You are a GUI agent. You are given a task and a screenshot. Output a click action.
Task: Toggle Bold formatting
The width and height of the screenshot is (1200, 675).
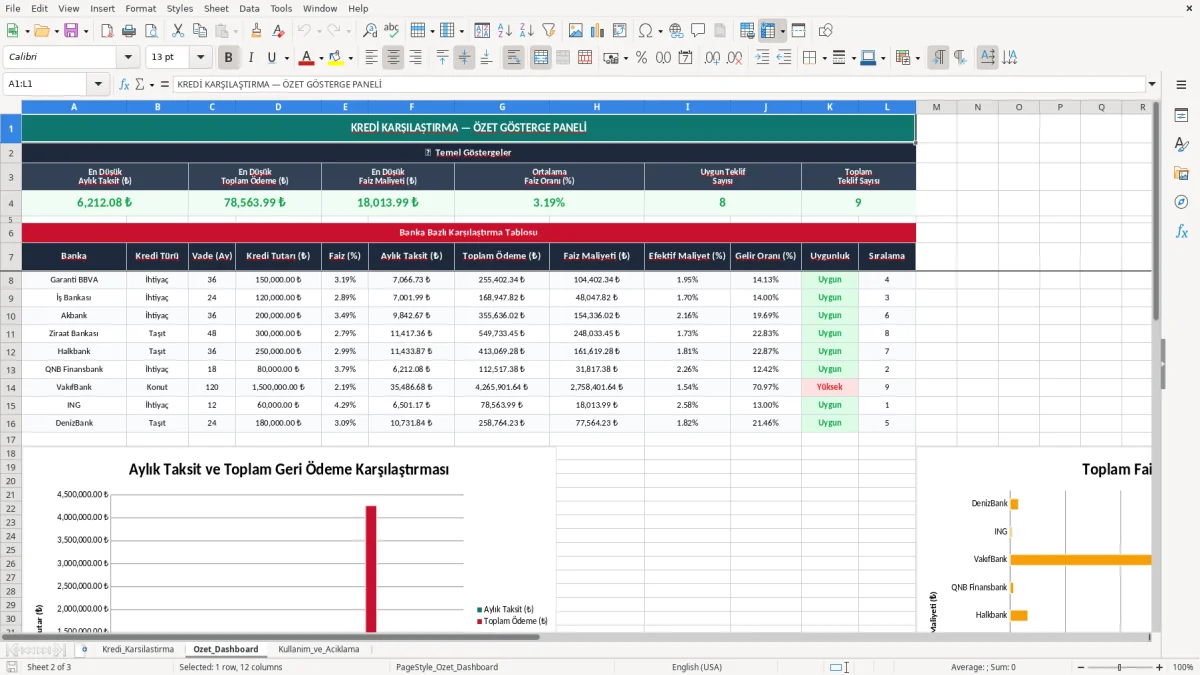pyautogui.click(x=228, y=58)
